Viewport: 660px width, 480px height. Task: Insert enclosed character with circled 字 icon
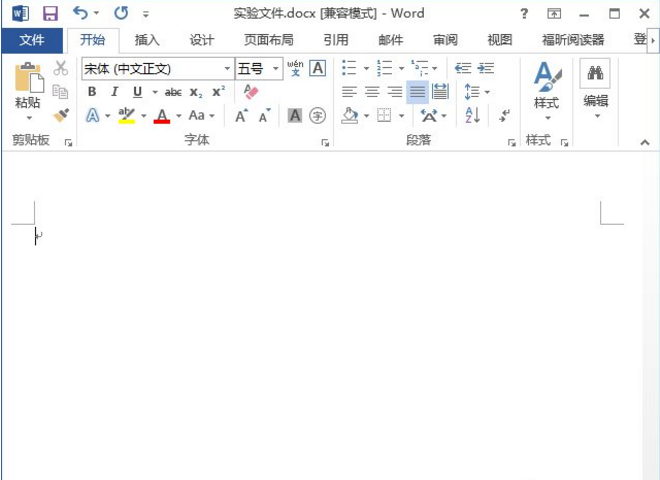(x=317, y=115)
